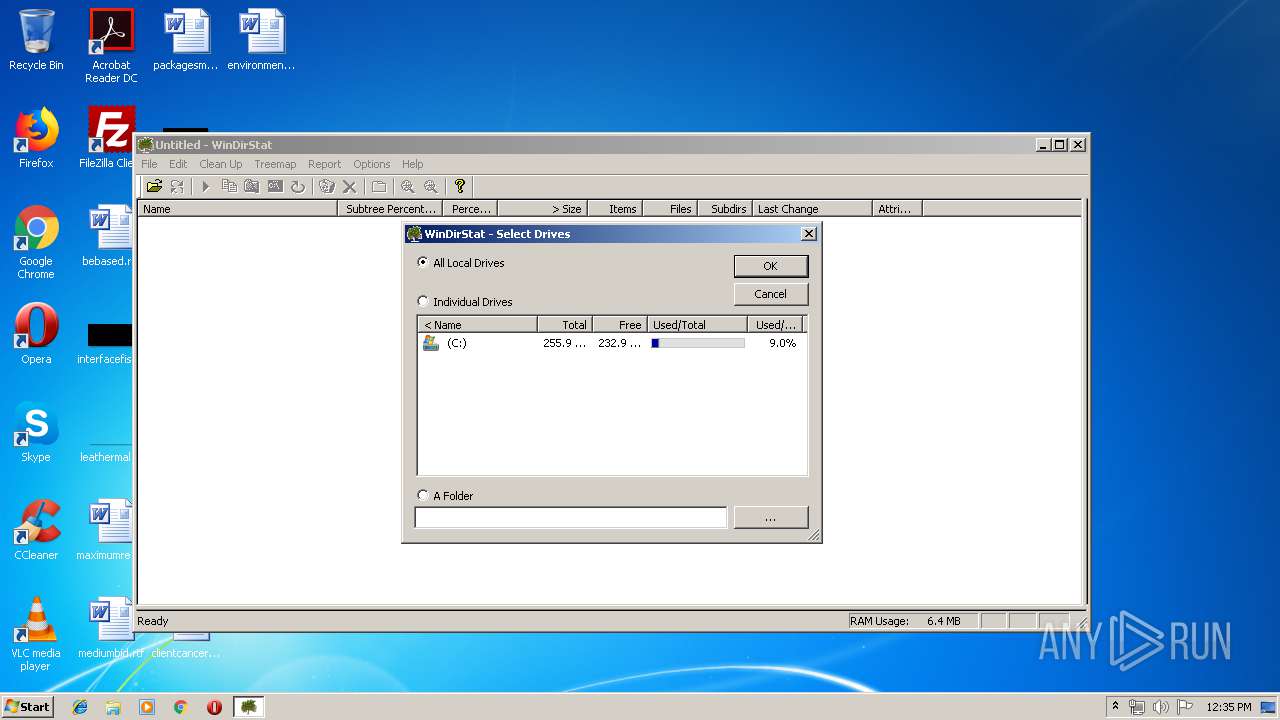Open the Treemap menu
This screenshot has width=1280, height=720.
click(275, 164)
